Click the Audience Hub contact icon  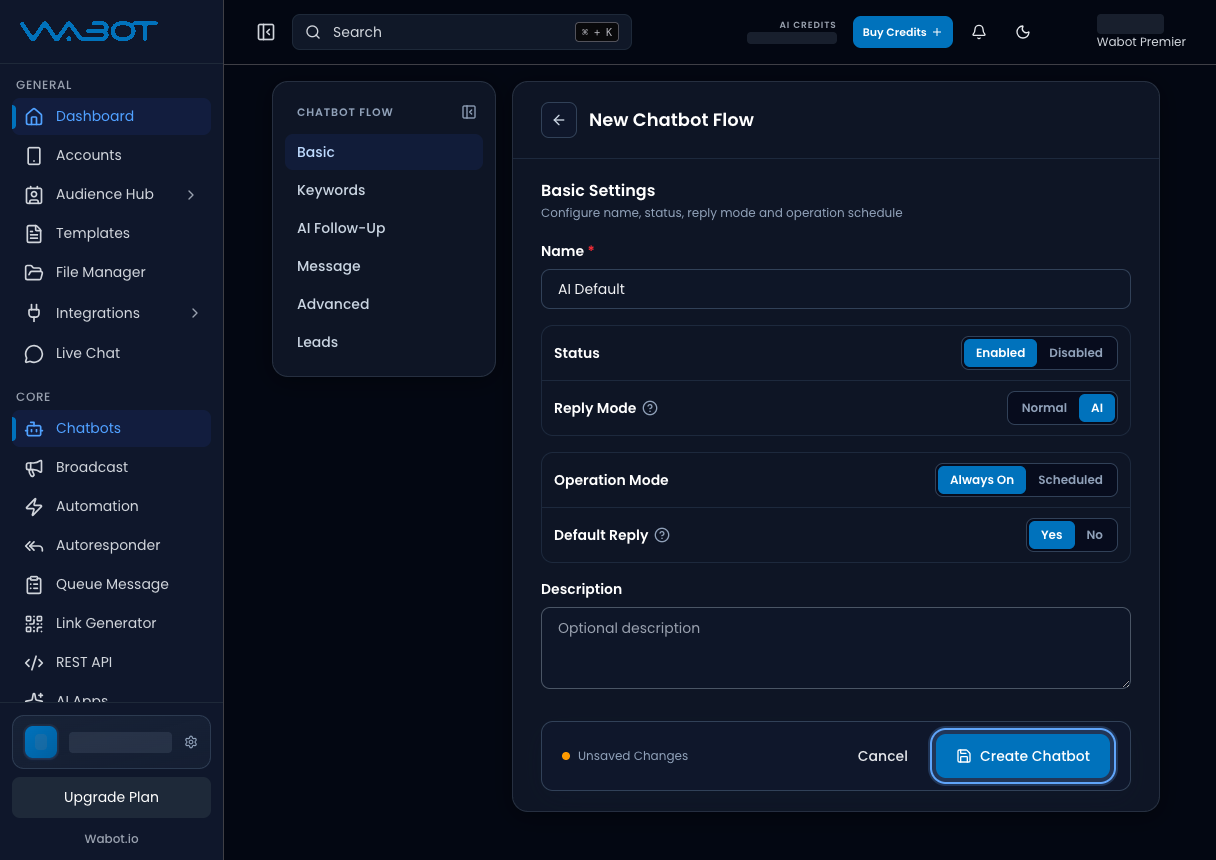pos(34,194)
